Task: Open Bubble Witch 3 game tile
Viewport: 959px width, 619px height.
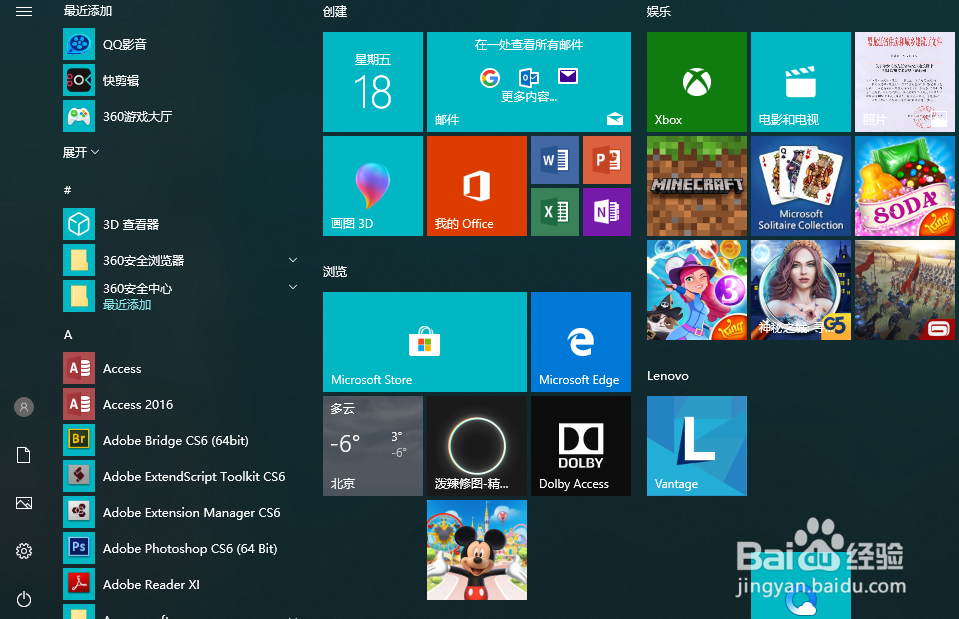Action: tap(697, 290)
